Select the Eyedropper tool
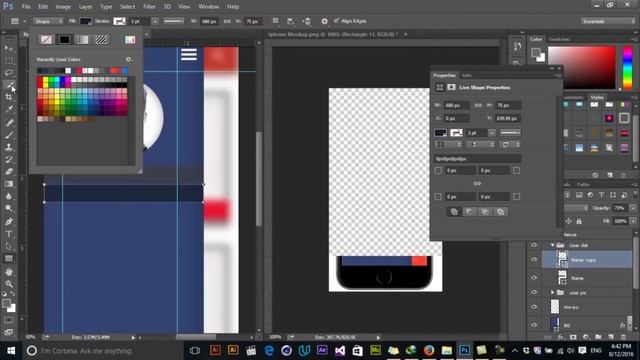 point(9,109)
